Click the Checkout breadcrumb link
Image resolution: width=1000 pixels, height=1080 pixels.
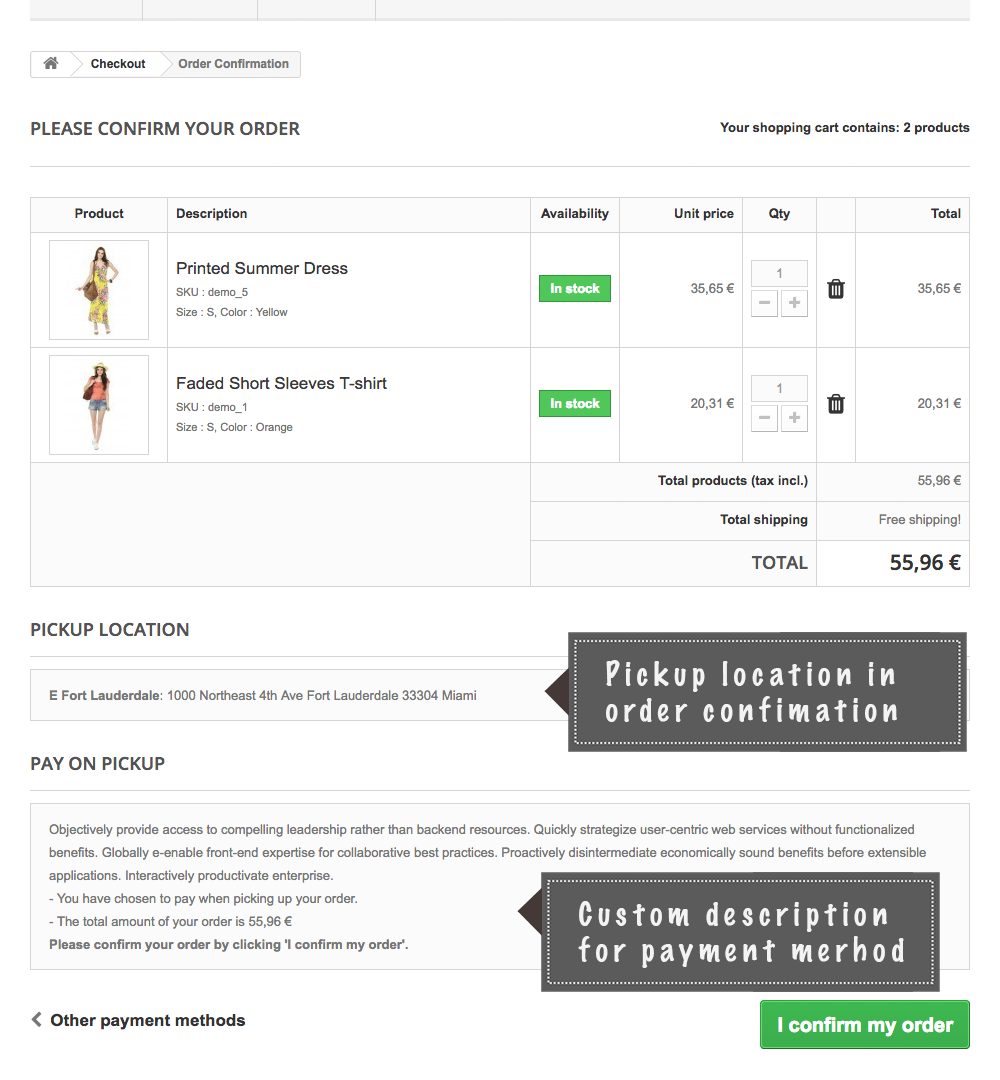pyautogui.click(x=118, y=64)
